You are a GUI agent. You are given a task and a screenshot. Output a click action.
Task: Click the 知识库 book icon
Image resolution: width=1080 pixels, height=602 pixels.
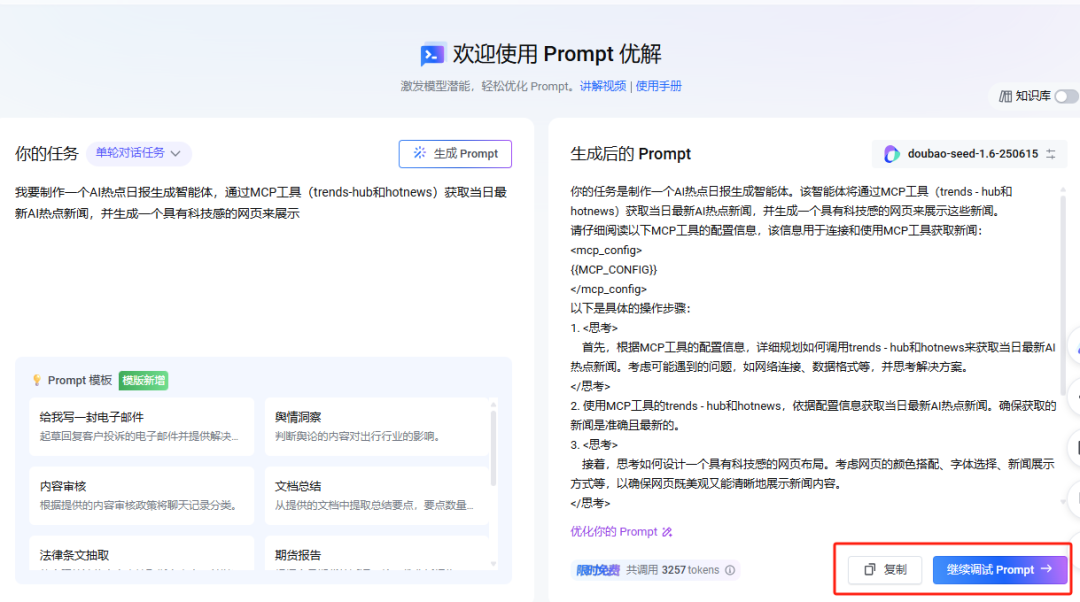pyautogui.click(x=1006, y=96)
